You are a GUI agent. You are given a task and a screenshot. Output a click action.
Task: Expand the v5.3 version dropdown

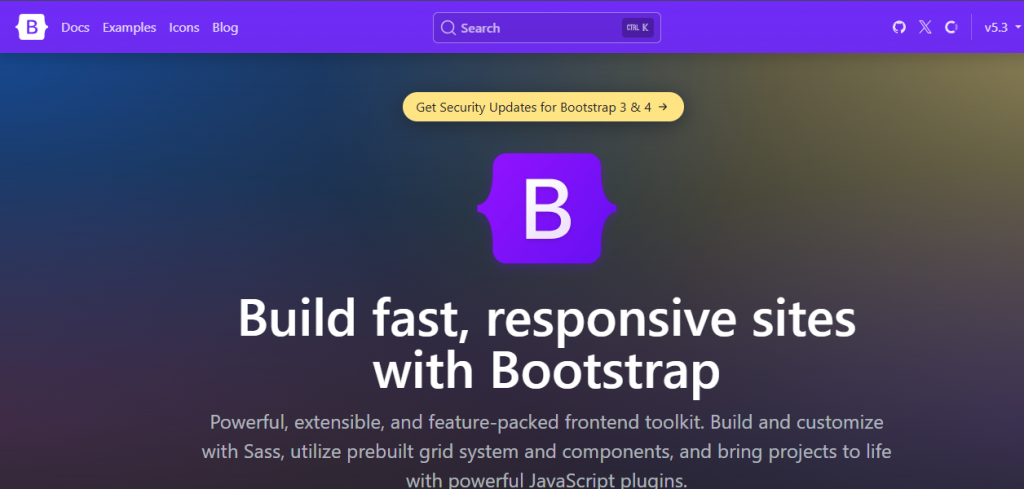click(1002, 27)
